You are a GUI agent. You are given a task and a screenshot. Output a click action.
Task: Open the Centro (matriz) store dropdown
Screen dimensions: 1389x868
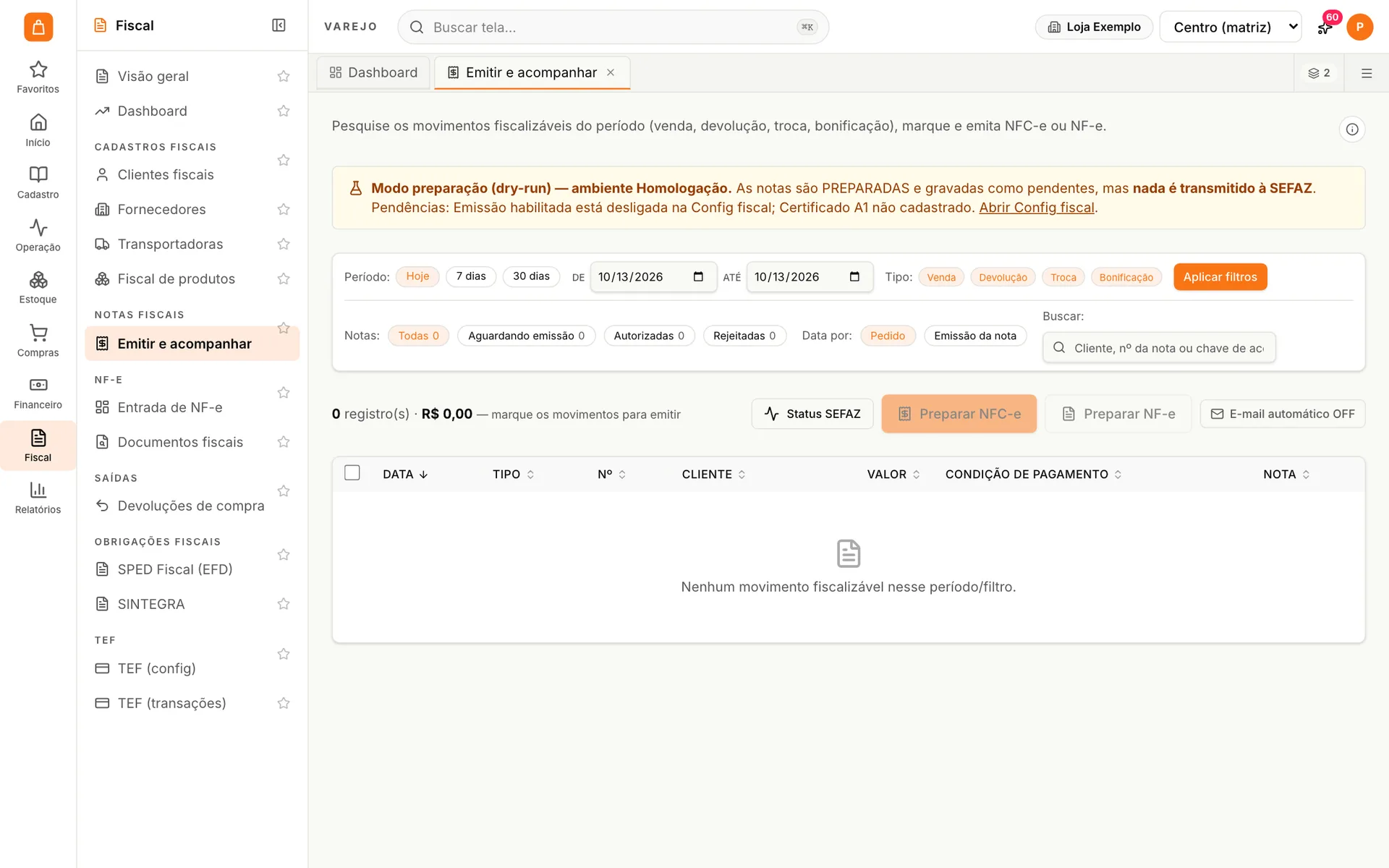coord(1231,27)
